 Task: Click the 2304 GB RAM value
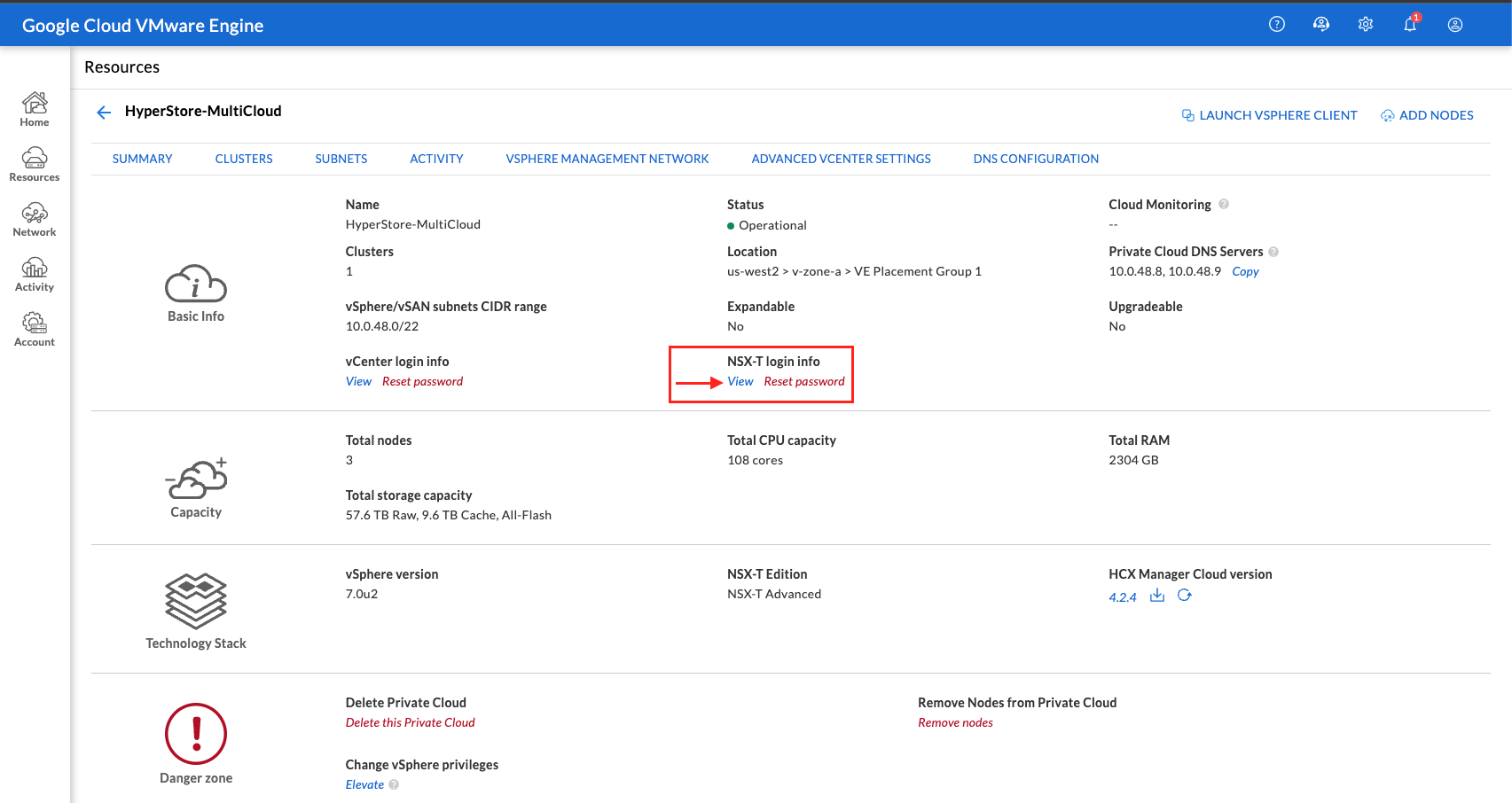pos(1133,460)
